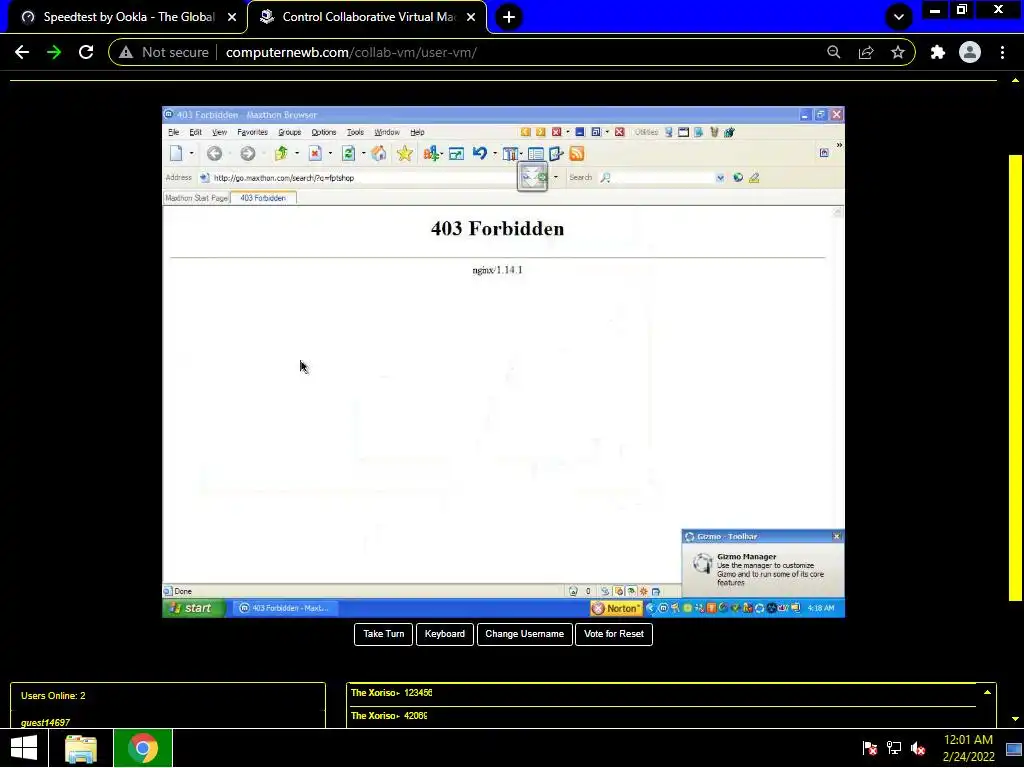Open a new Chrome tab

[x=509, y=17]
